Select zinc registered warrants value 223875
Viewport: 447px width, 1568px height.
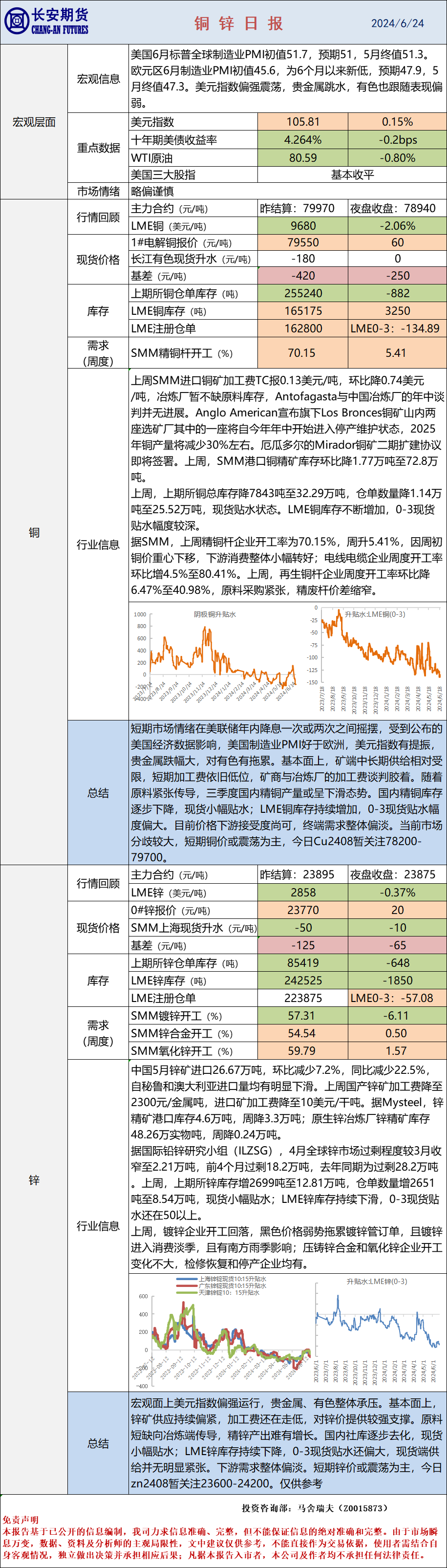click(303, 998)
